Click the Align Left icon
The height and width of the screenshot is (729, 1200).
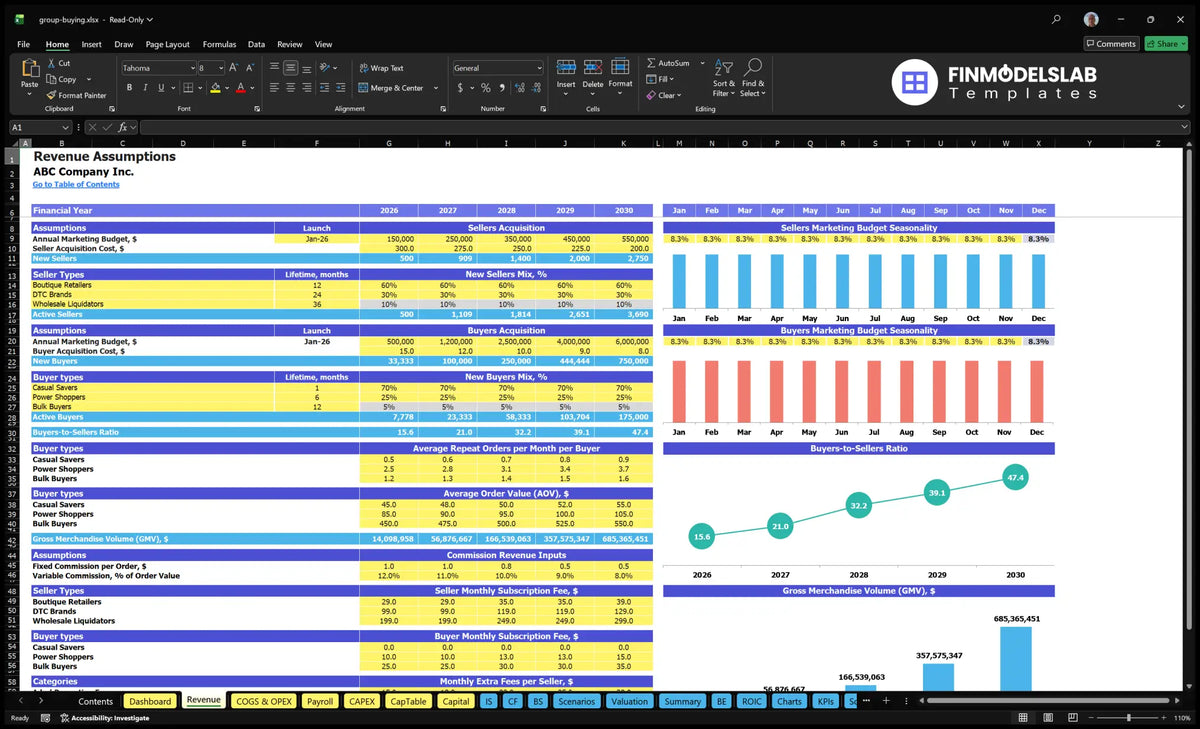point(274,88)
